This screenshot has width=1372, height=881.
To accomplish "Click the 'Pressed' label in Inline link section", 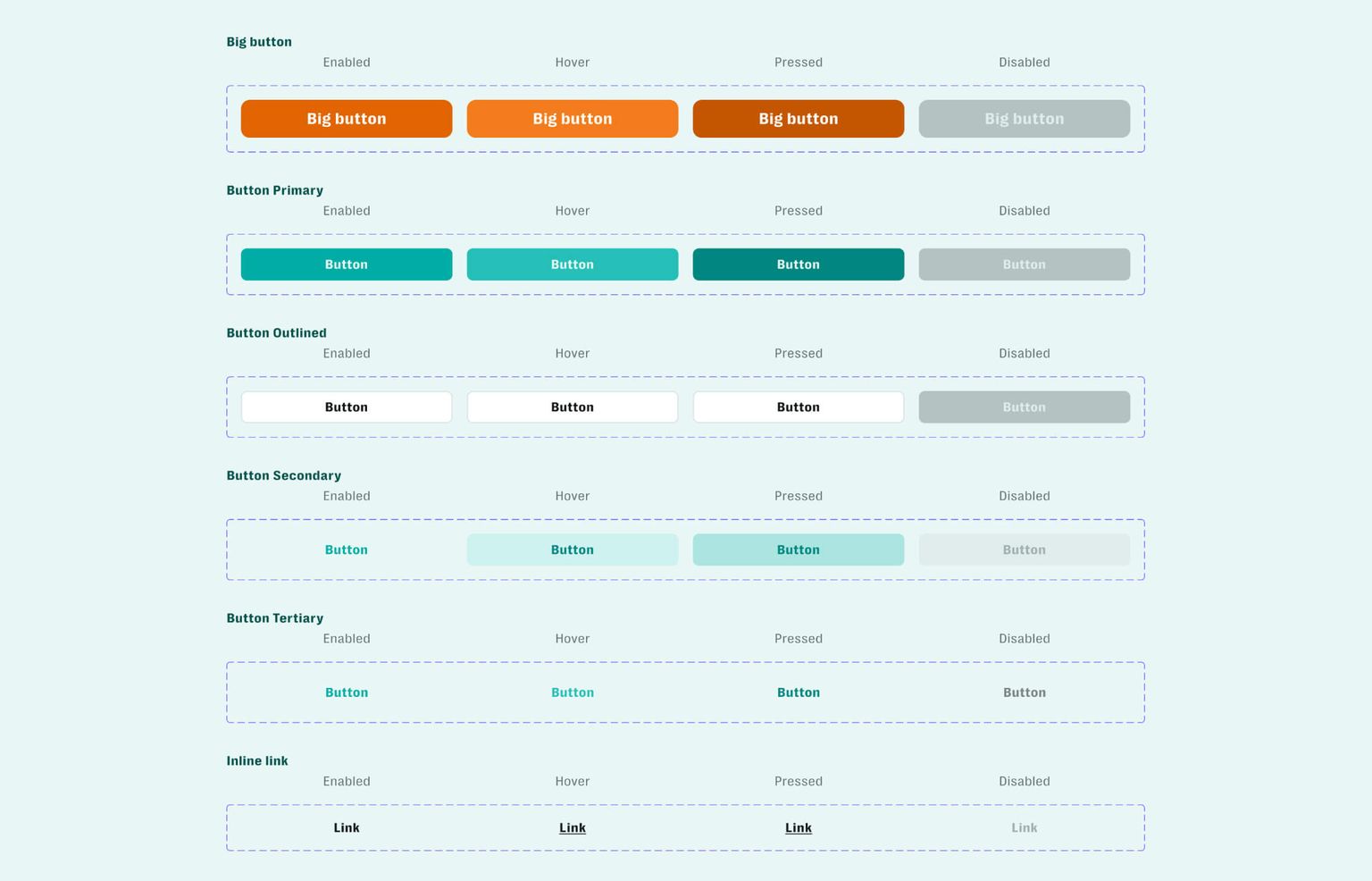I will tap(799, 782).
